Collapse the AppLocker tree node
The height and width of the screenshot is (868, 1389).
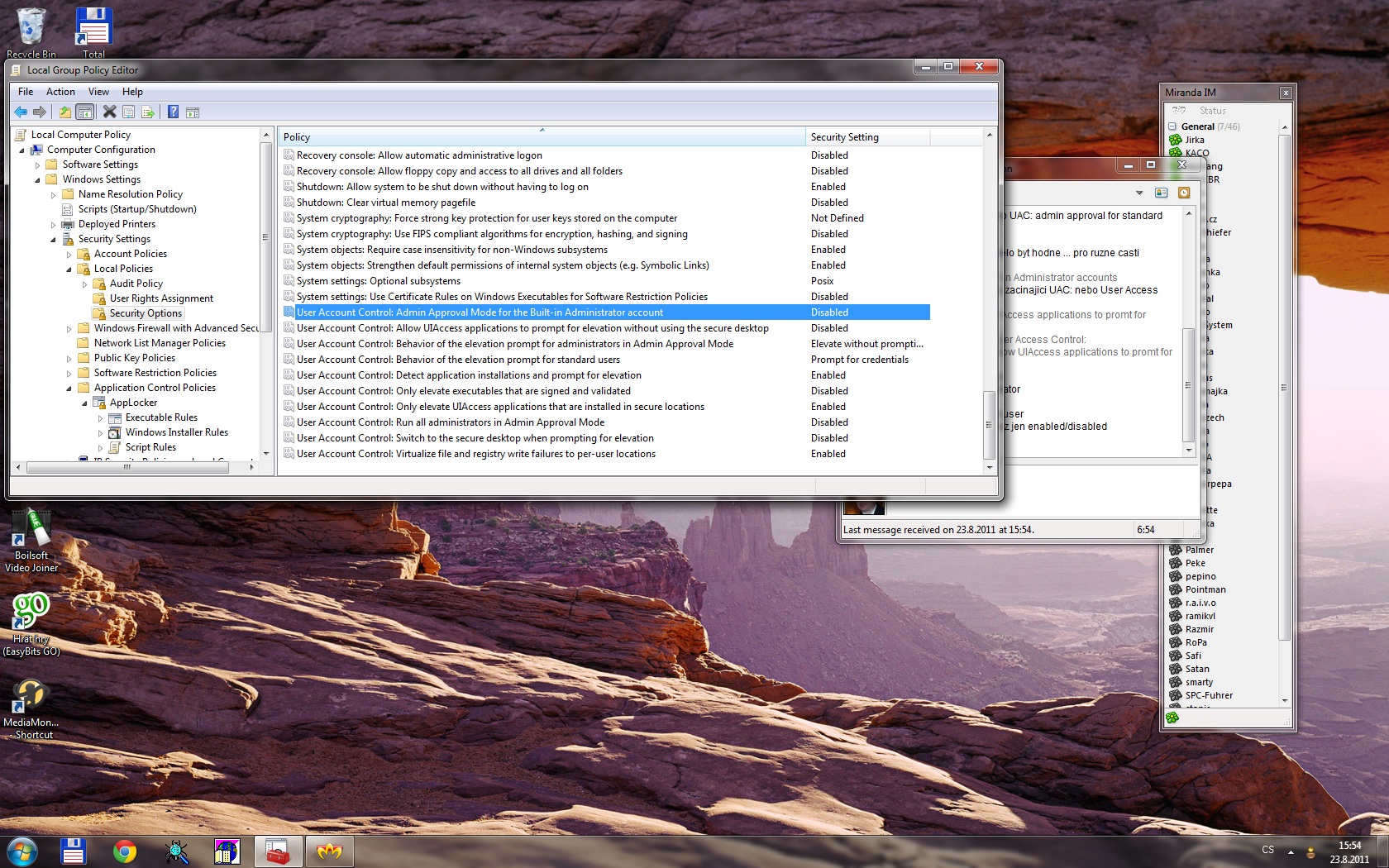(x=84, y=403)
